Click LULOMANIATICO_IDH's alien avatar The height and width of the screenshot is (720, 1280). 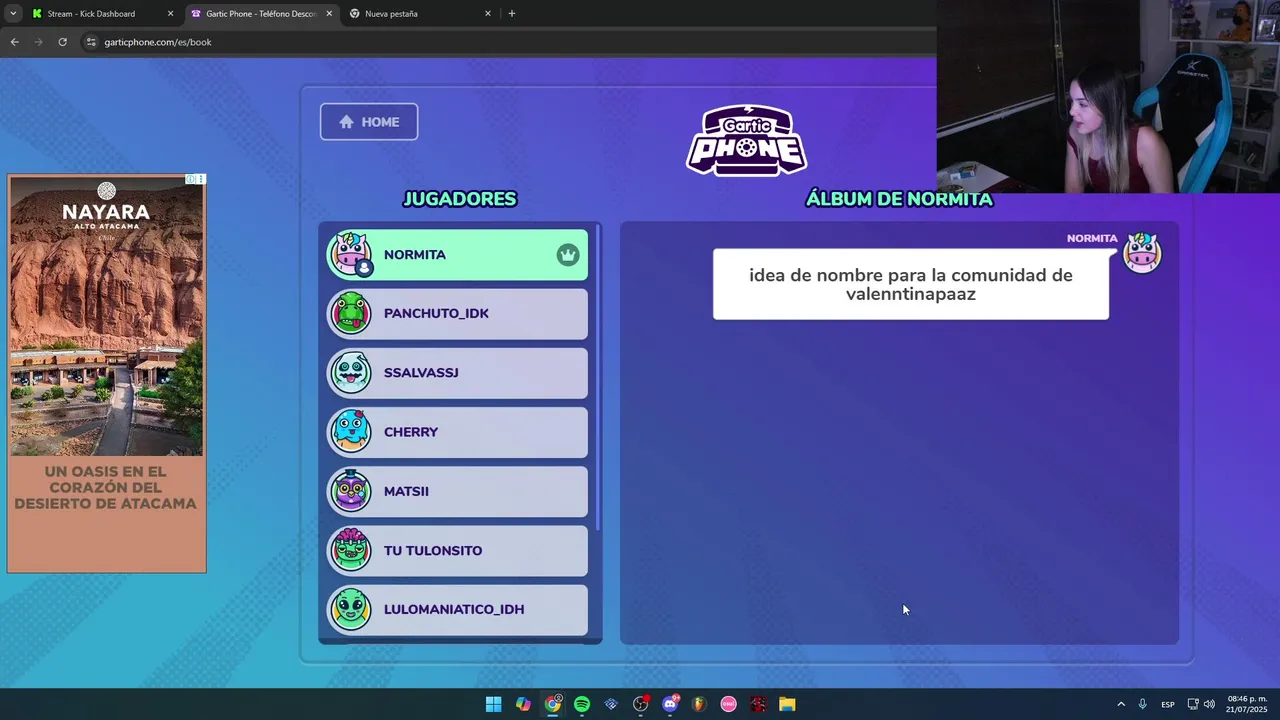[x=351, y=609]
